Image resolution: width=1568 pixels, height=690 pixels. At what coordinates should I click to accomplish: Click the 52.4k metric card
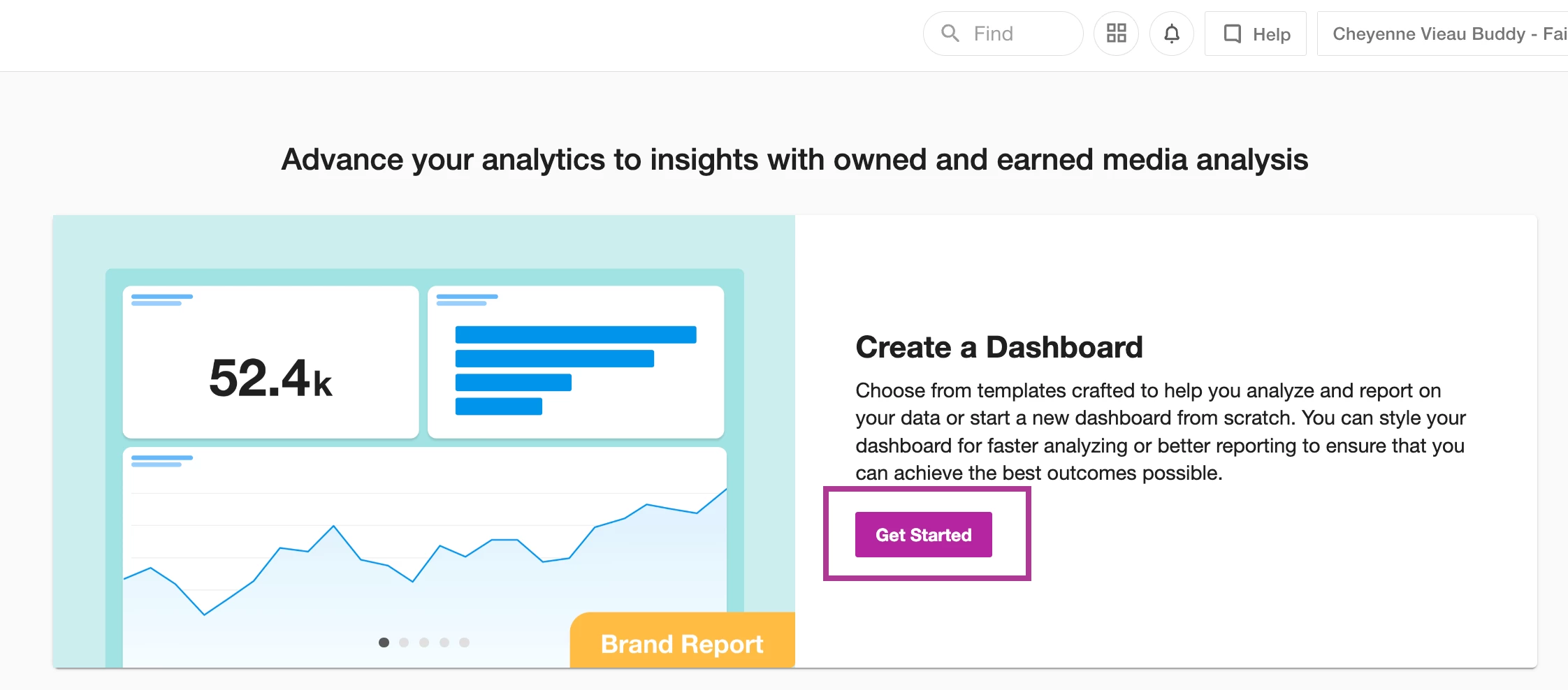[x=270, y=362]
